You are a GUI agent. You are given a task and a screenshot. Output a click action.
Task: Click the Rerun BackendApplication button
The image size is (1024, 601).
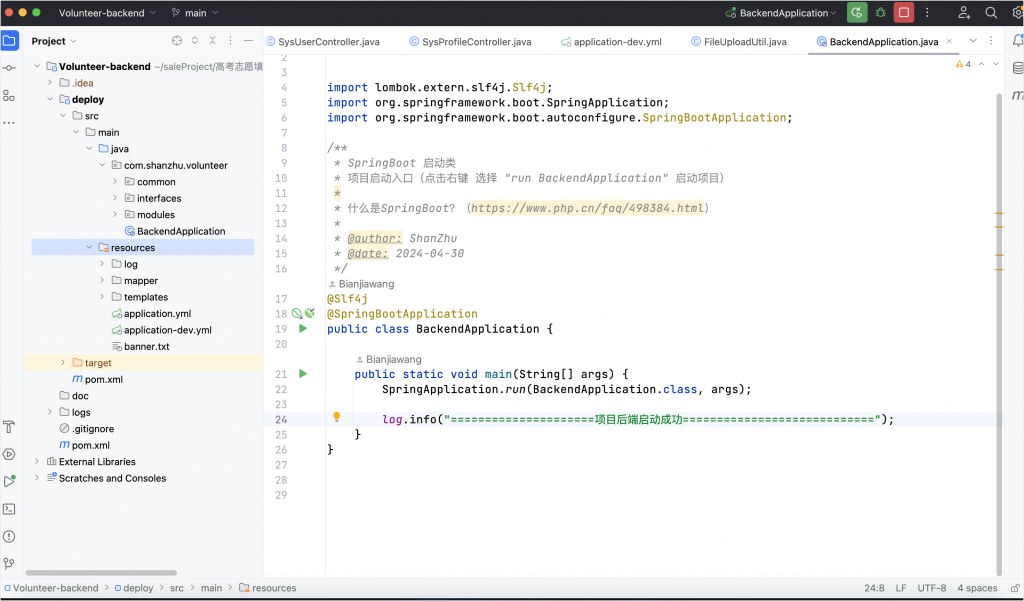tap(857, 13)
